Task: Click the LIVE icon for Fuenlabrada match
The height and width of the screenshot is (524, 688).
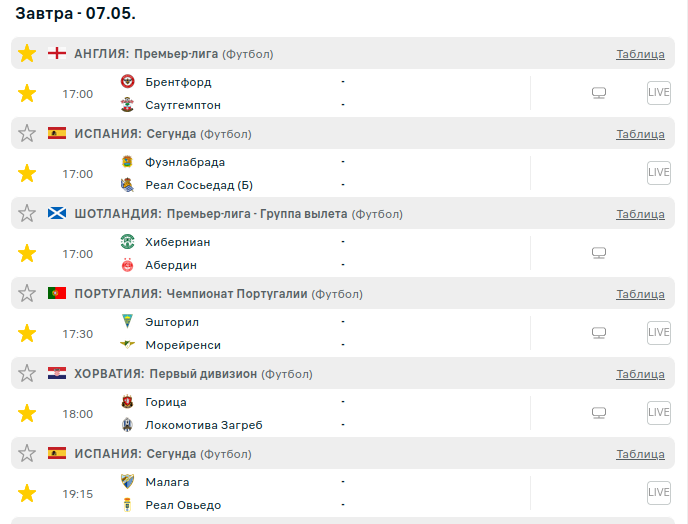Action: pos(658,173)
